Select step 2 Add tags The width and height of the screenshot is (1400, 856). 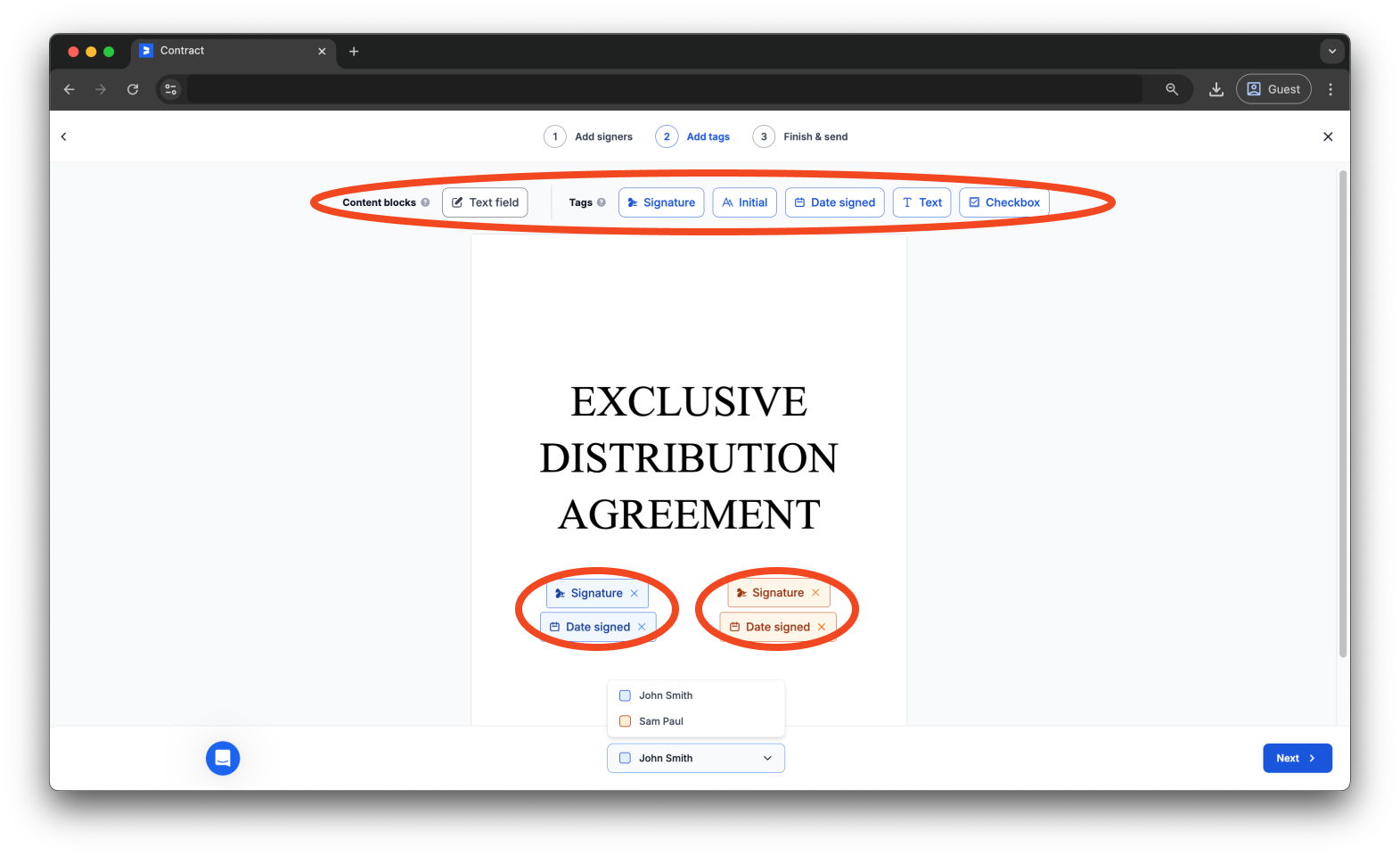(x=692, y=136)
